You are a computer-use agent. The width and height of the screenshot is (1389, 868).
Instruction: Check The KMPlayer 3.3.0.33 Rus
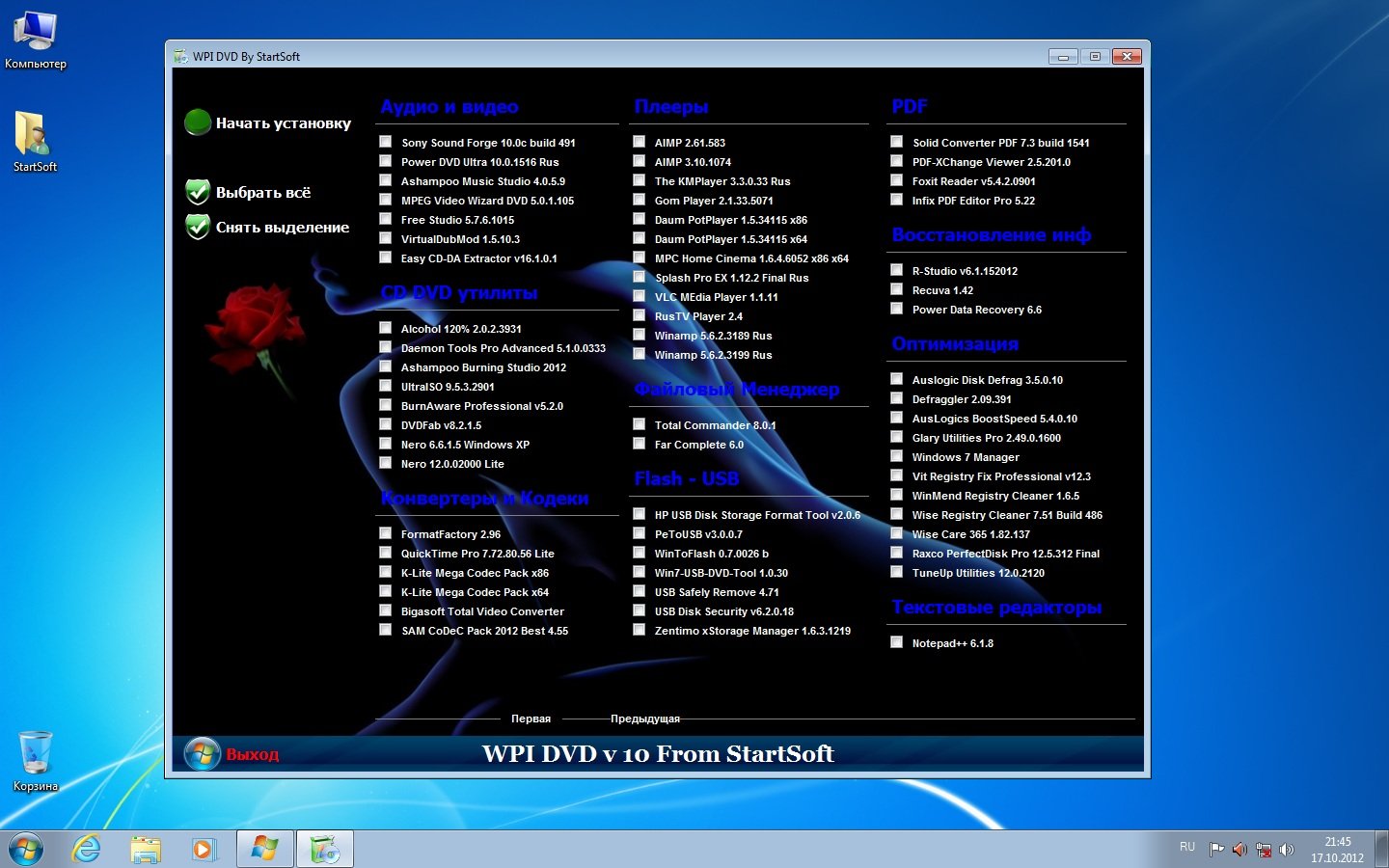point(639,179)
